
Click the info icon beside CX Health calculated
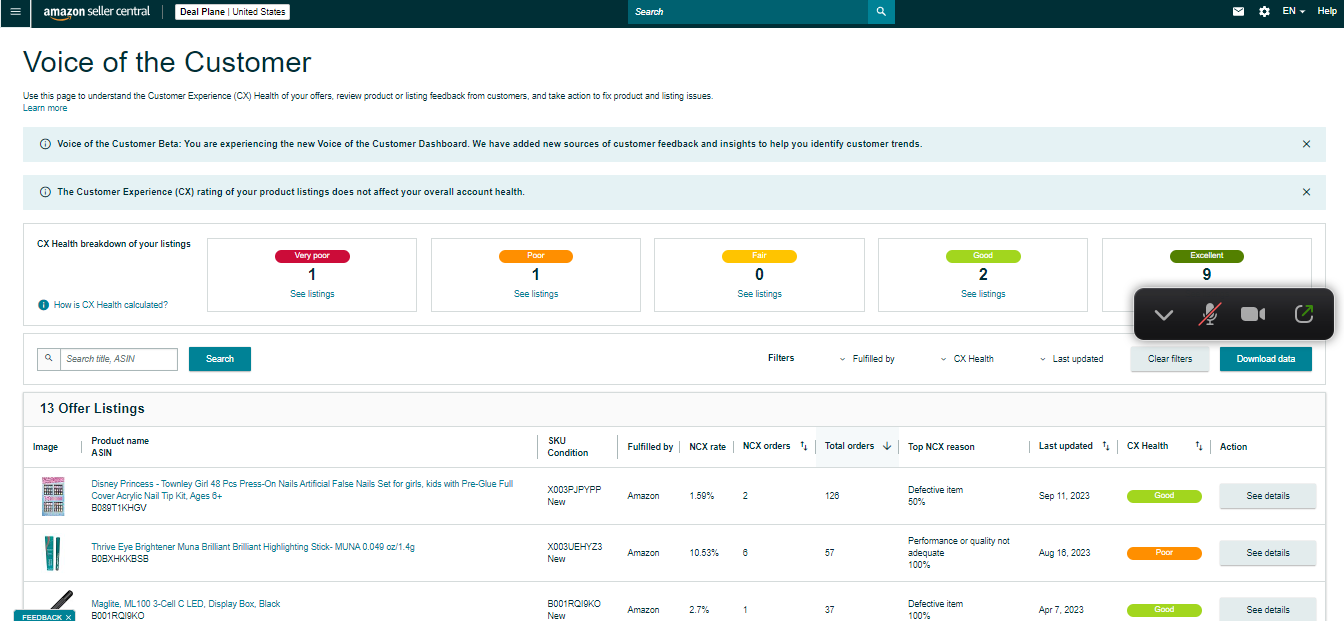point(43,305)
